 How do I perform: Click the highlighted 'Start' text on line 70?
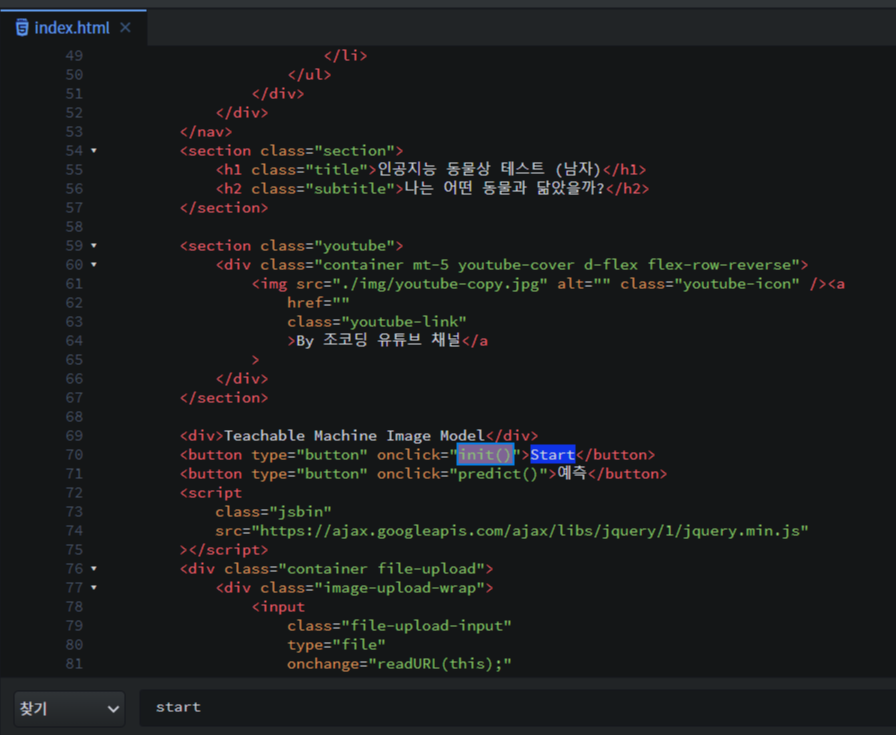tap(553, 455)
